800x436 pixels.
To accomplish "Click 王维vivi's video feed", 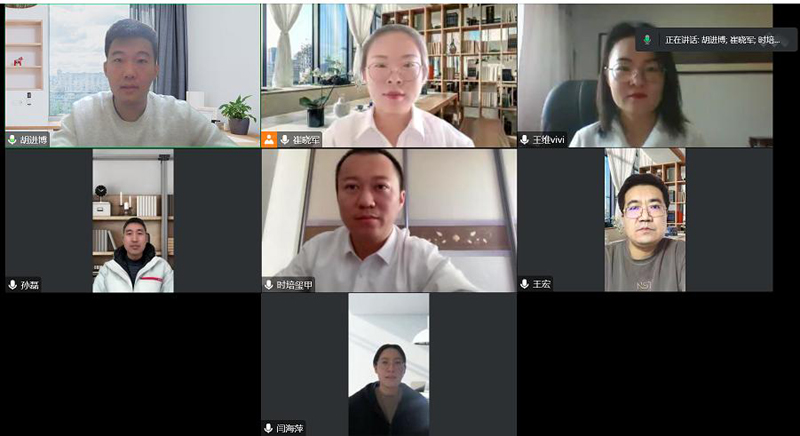I will 645,76.
